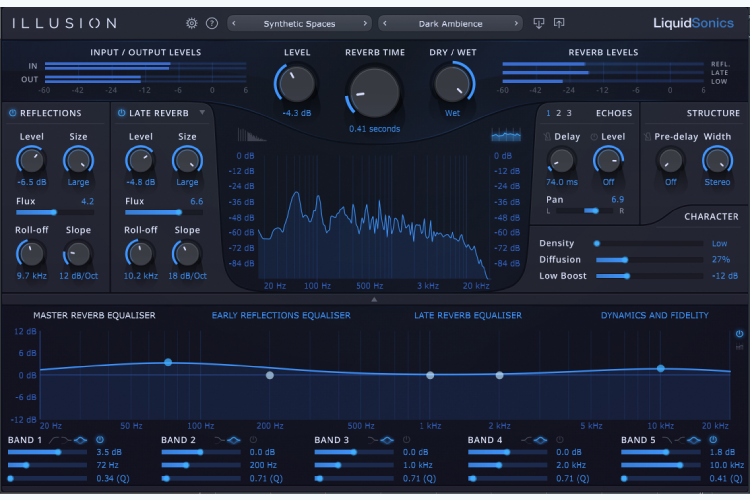The height and width of the screenshot is (500, 750).
Task: Select echo tab 2
Action: [558, 113]
